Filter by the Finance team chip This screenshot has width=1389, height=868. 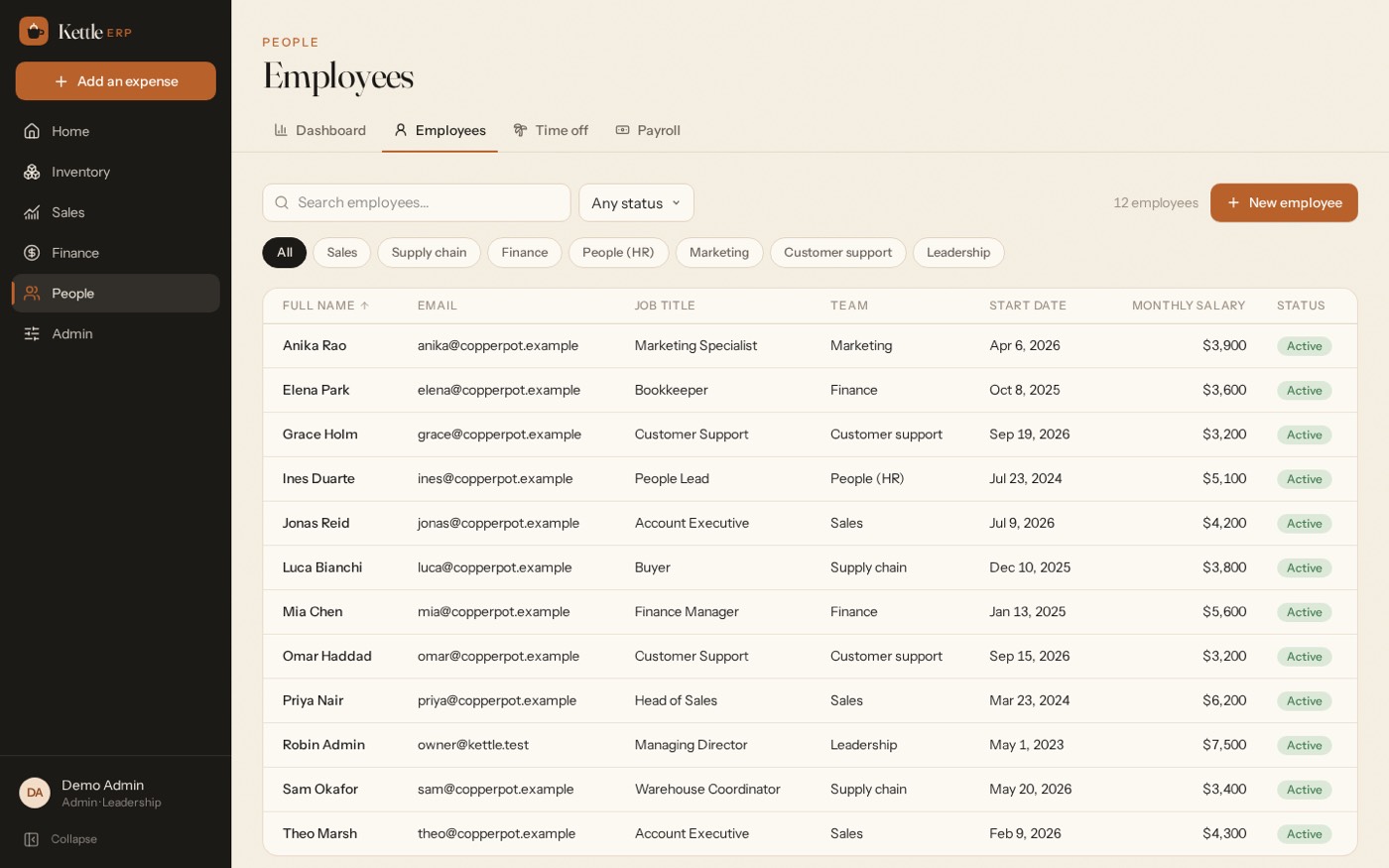pyautogui.click(x=525, y=252)
